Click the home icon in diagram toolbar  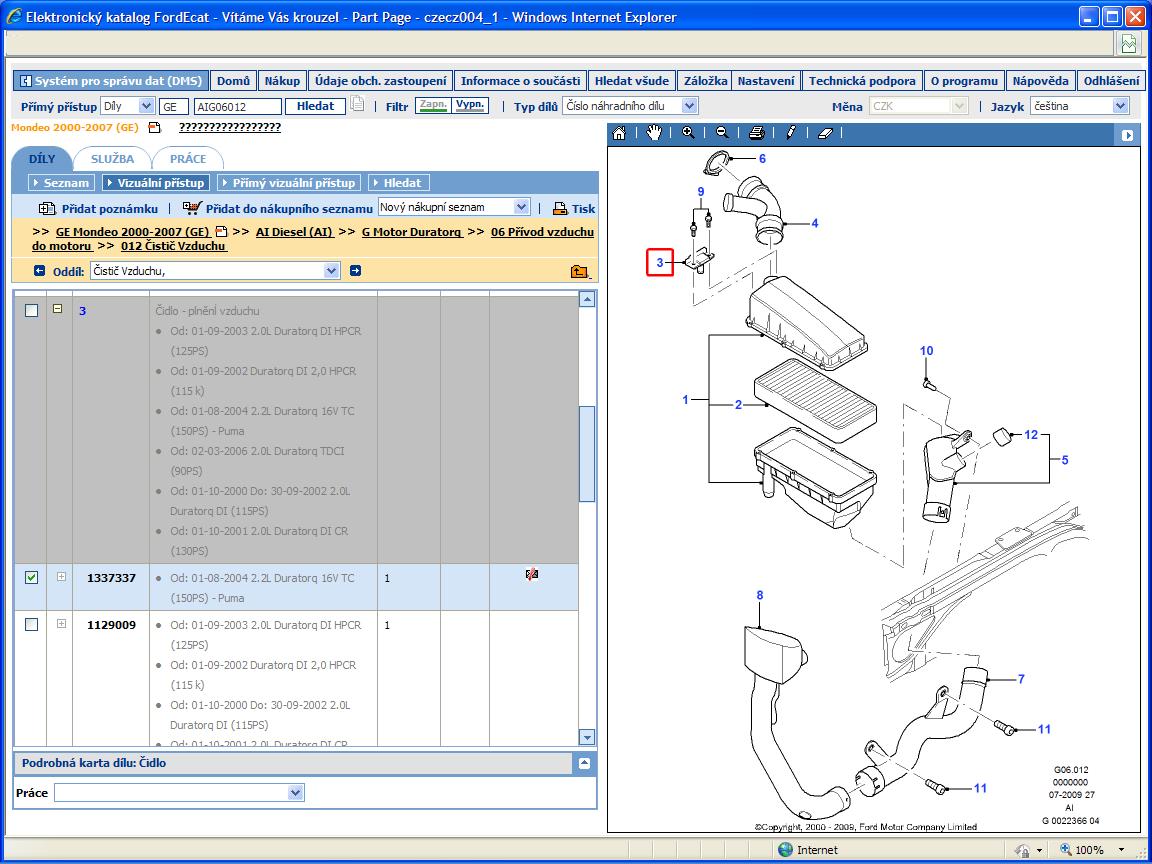tap(619, 133)
